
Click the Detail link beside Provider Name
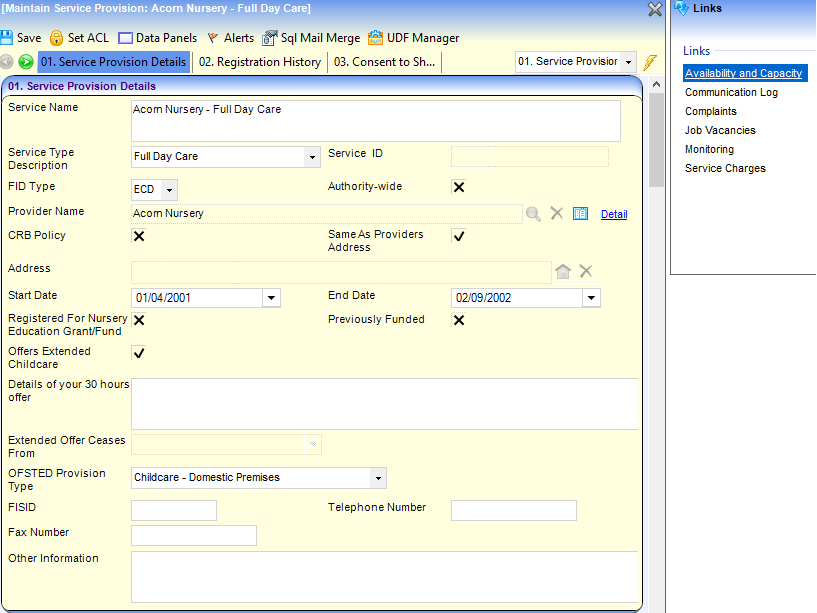click(x=614, y=214)
